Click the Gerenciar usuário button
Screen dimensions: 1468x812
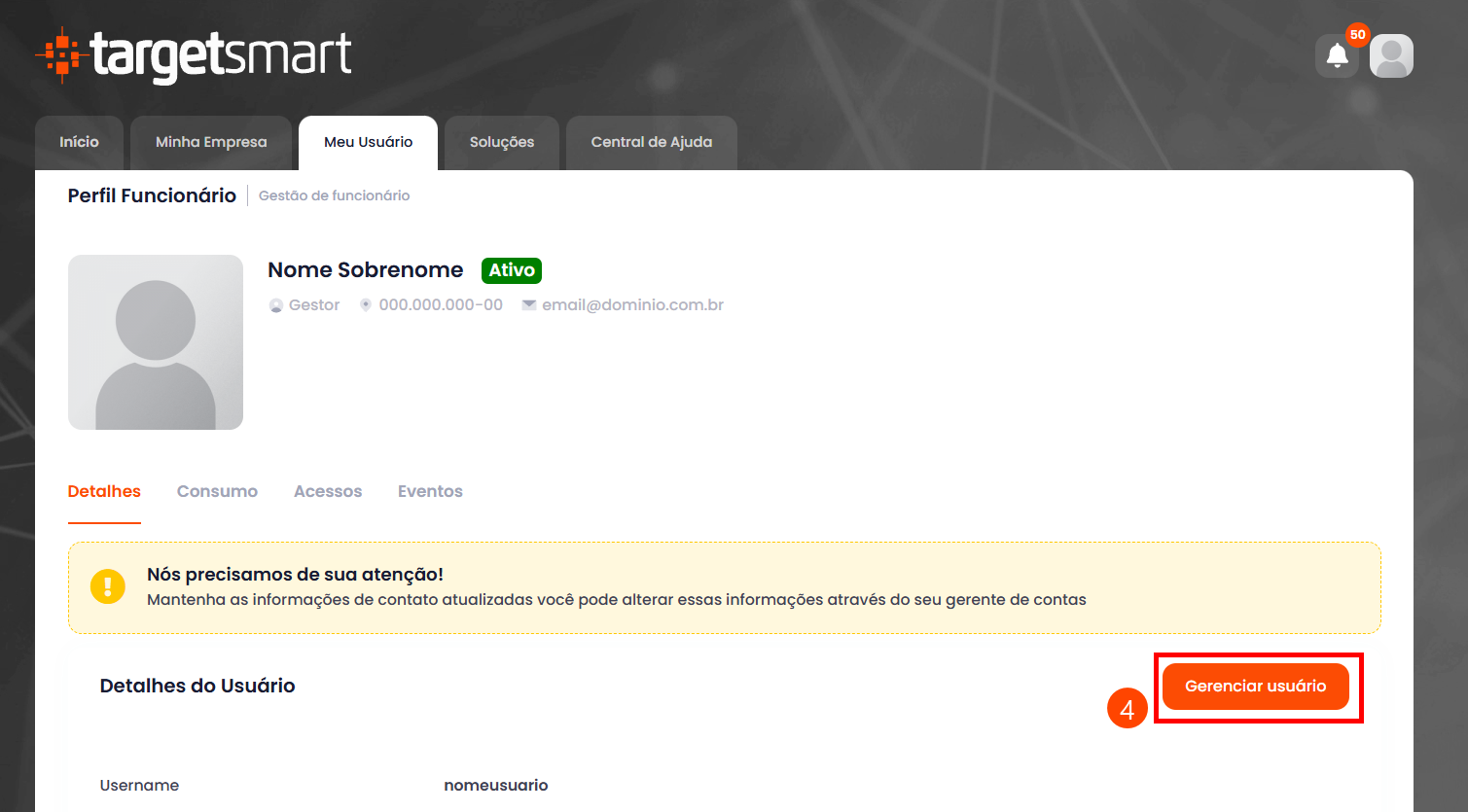pos(1255,687)
